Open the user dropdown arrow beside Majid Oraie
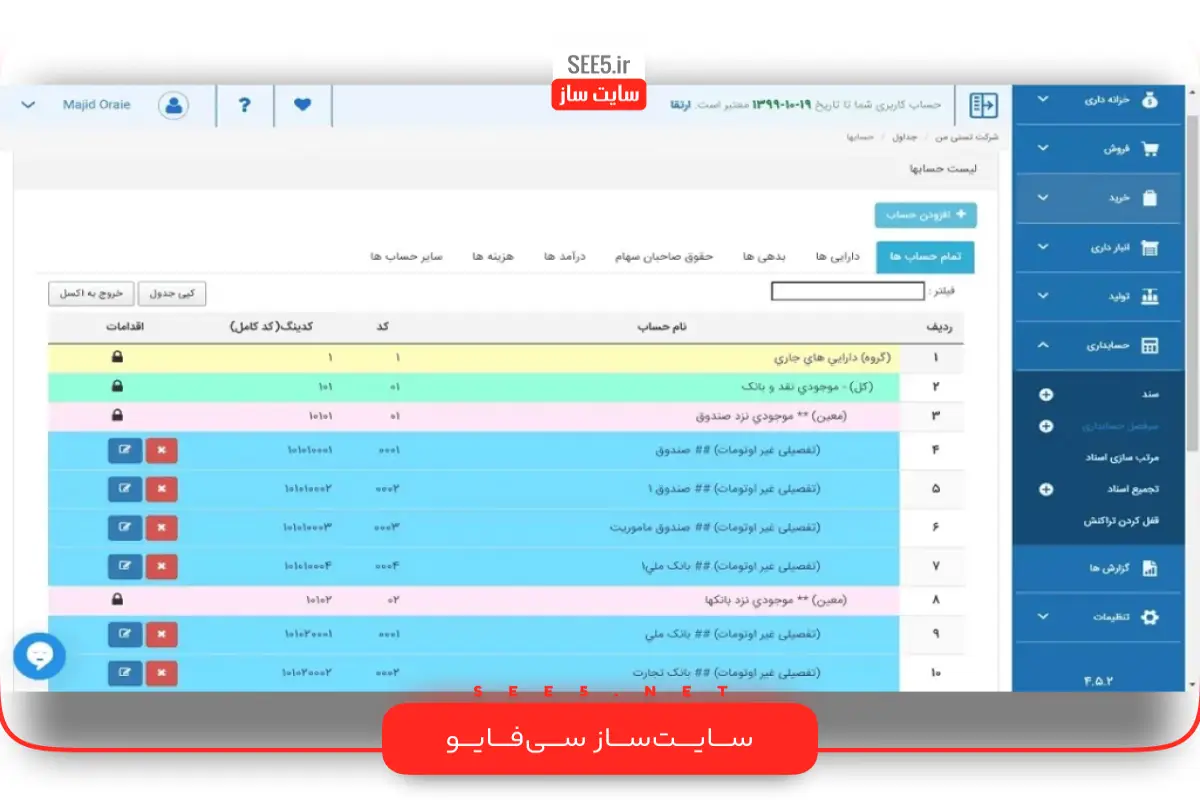Image resolution: width=1200 pixels, height=800 pixels. click(x=28, y=105)
